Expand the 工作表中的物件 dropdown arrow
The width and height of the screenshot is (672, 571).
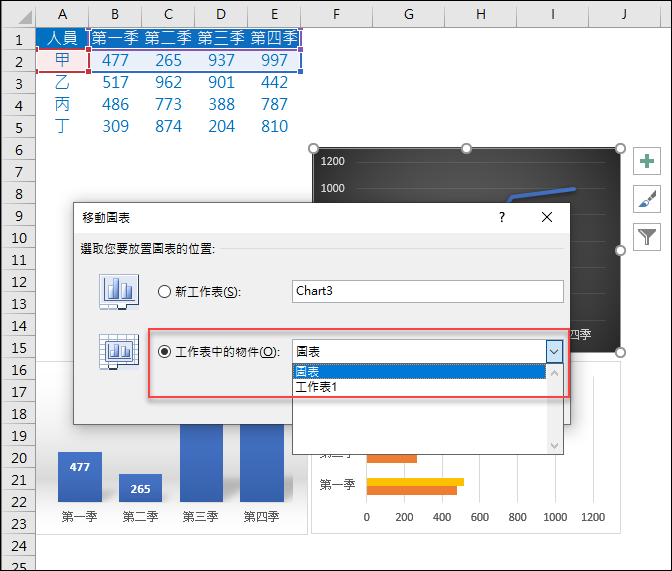tap(554, 352)
